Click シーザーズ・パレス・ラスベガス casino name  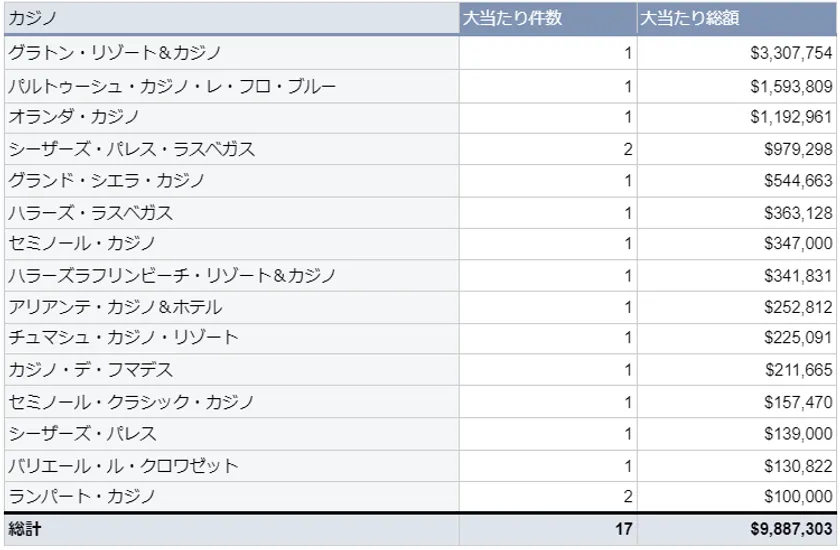tap(131, 149)
